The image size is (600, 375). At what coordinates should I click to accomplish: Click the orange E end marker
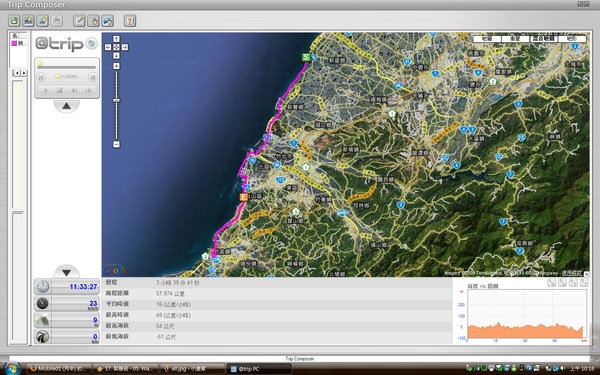pyautogui.click(x=244, y=197)
